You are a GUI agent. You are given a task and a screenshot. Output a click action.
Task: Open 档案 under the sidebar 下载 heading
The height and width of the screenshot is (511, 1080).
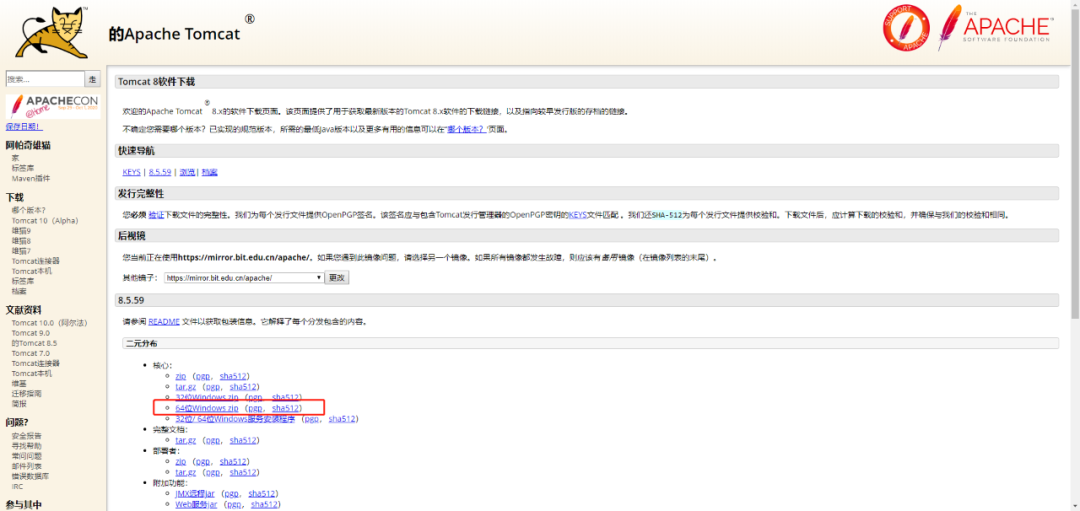pos(19,291)
